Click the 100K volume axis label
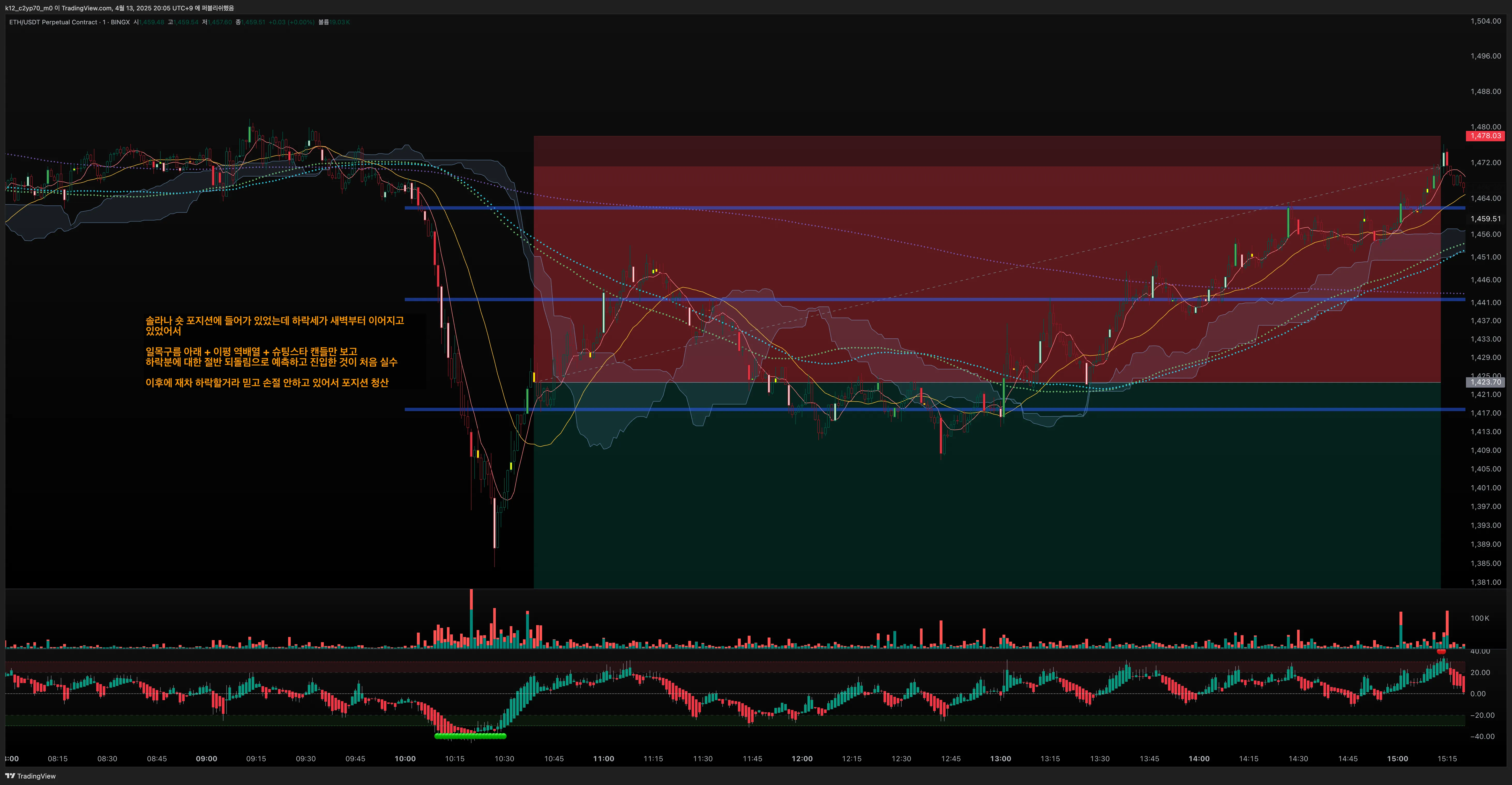The width and height of the screenshot is (1512, 785). [x=1480, y=618]
